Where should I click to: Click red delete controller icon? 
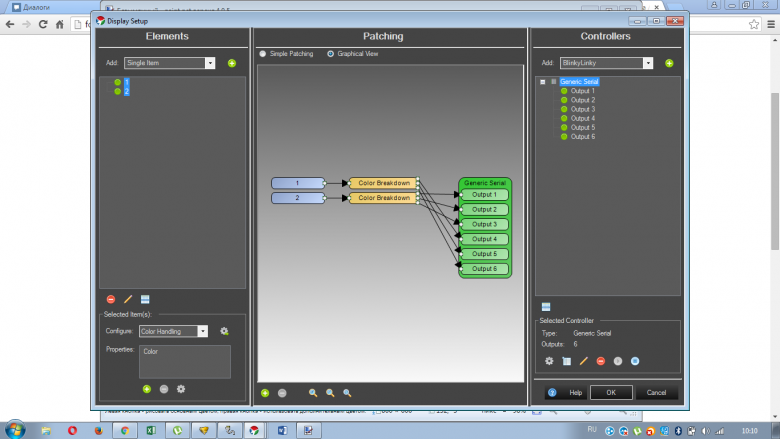pyautogui.click(x=600, y=360)
